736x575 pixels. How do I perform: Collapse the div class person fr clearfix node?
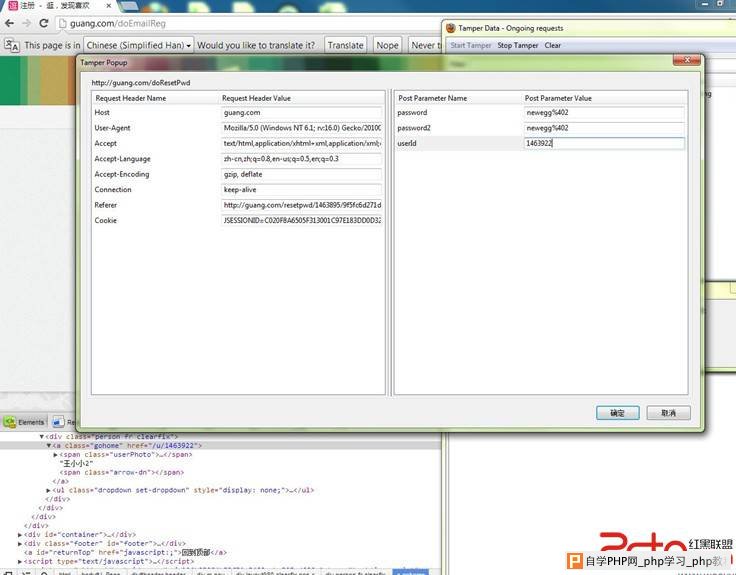tap(41, 437)
